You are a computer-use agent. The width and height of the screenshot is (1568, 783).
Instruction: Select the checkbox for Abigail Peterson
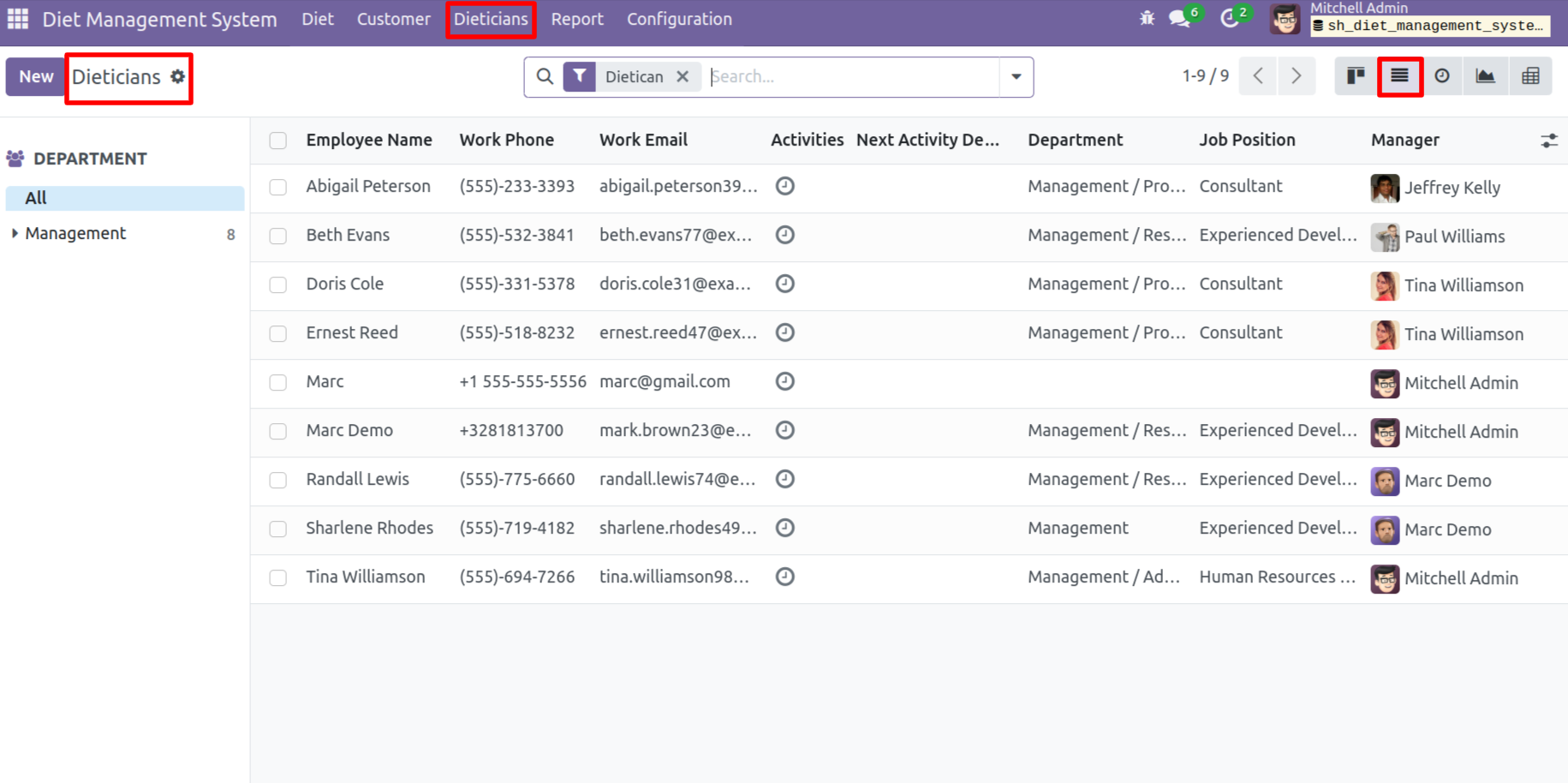278,187
